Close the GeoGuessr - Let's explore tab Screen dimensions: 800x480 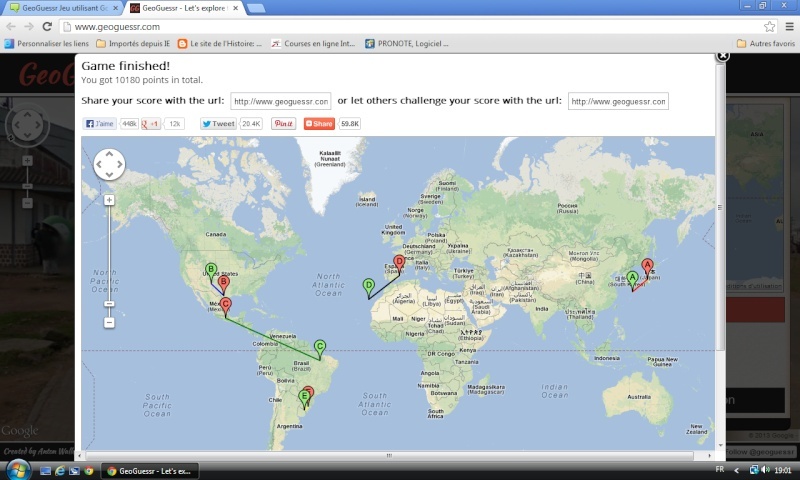coord(235,8)
